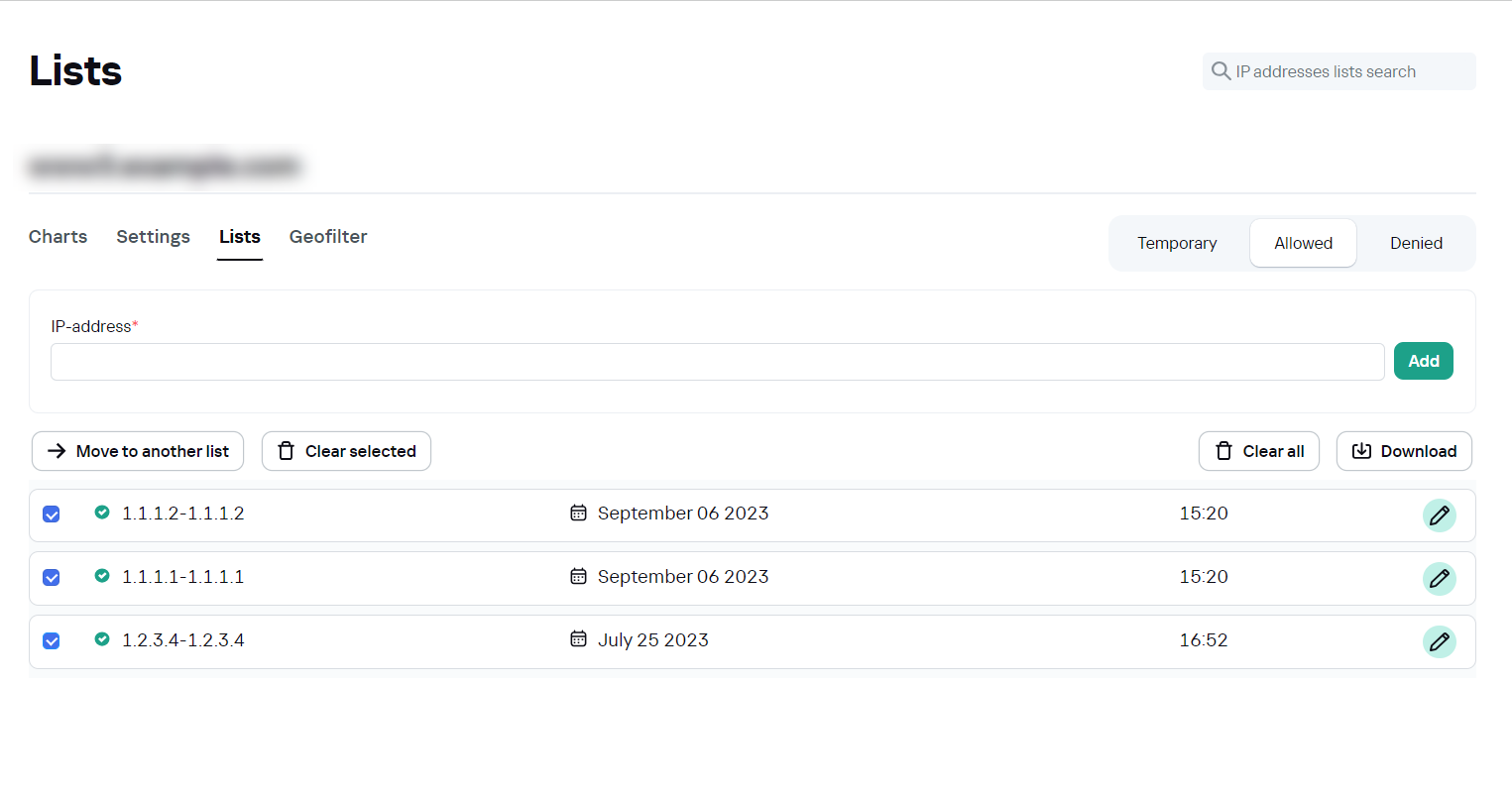Uncheck the 1.1.1.1-1.1.1.1 row checkbox
Image resolution: width=1512 pixels, height=801 pixels.
(52, 578)
